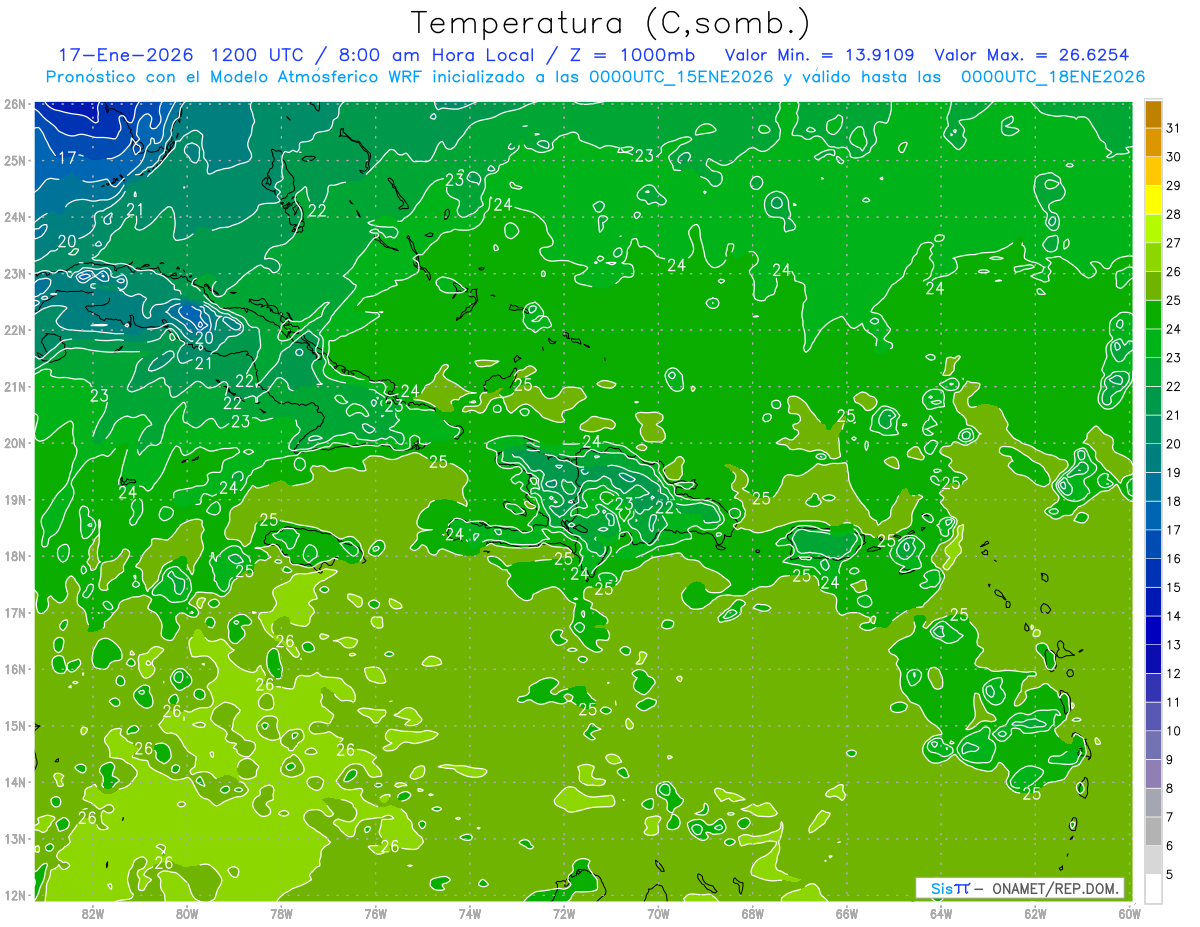
Task: Click the "72W" longitude axis label
Action: pyautogui.click(x=564, y=913)
